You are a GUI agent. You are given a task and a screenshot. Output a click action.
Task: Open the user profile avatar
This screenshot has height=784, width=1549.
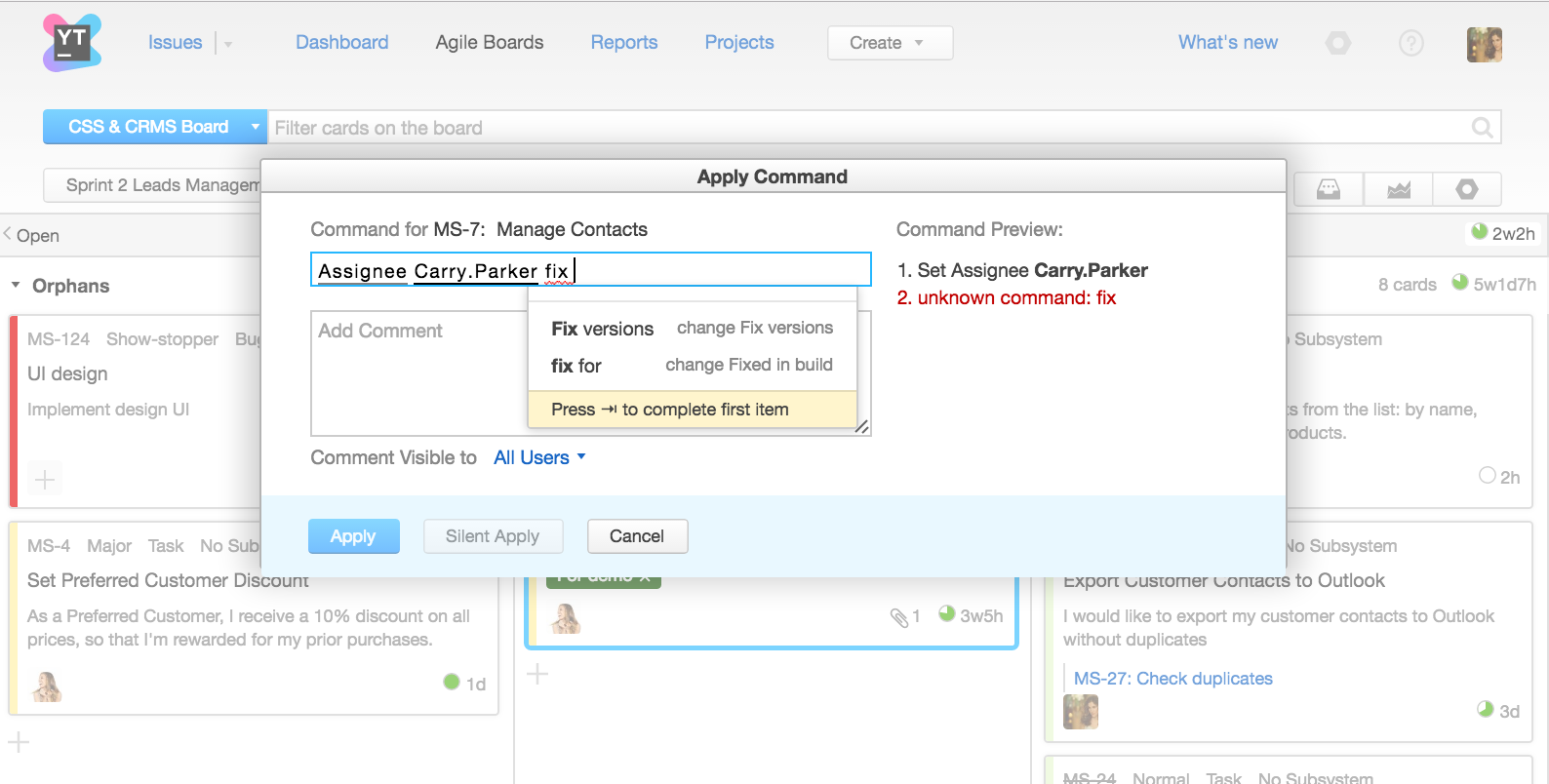[x=1484, y=44]
